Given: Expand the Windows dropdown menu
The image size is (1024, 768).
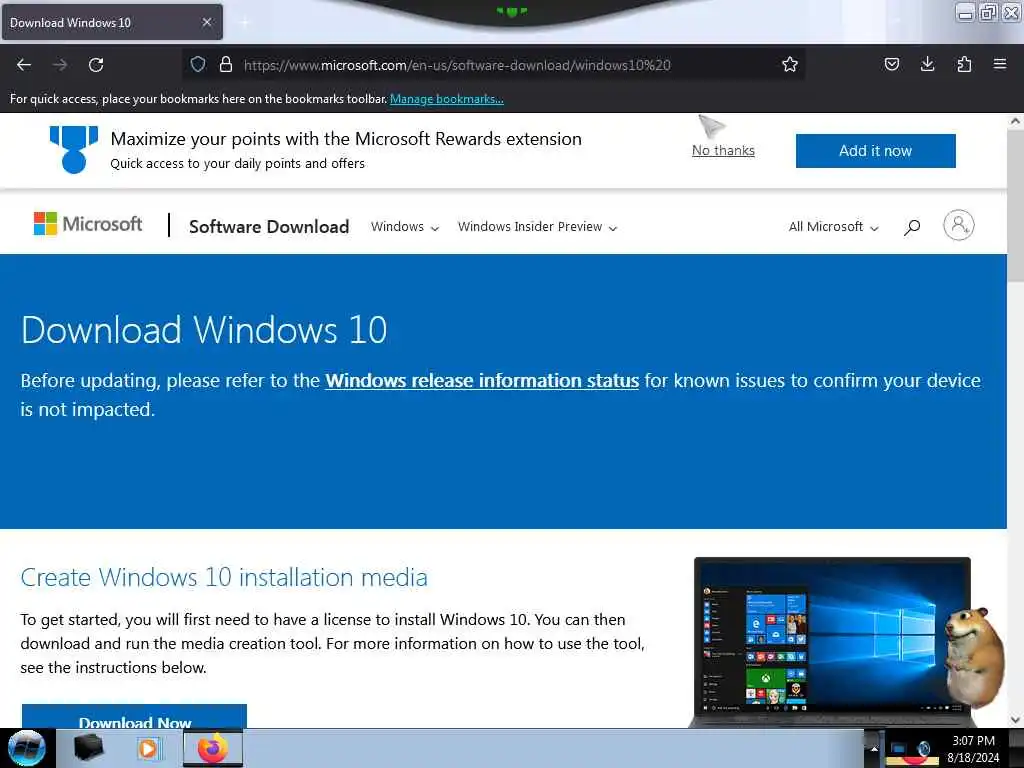Looking at the screenshot, I should point(405,227).
